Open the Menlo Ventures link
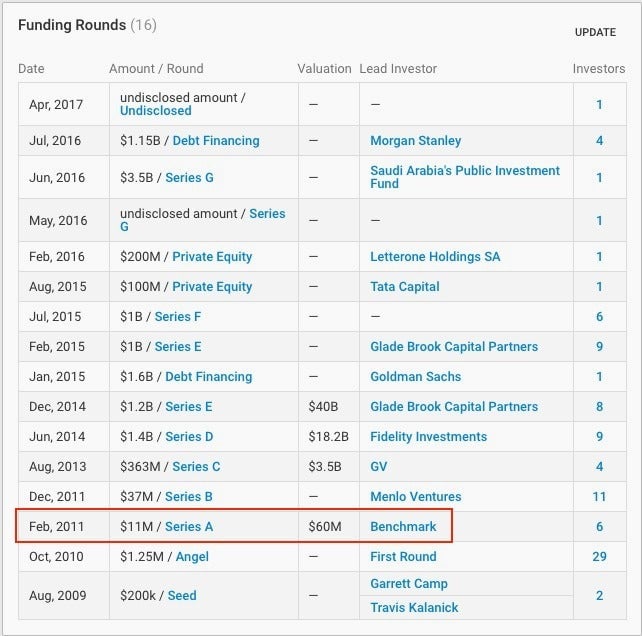This screenshot has height=636, width=642. [415, 496]
